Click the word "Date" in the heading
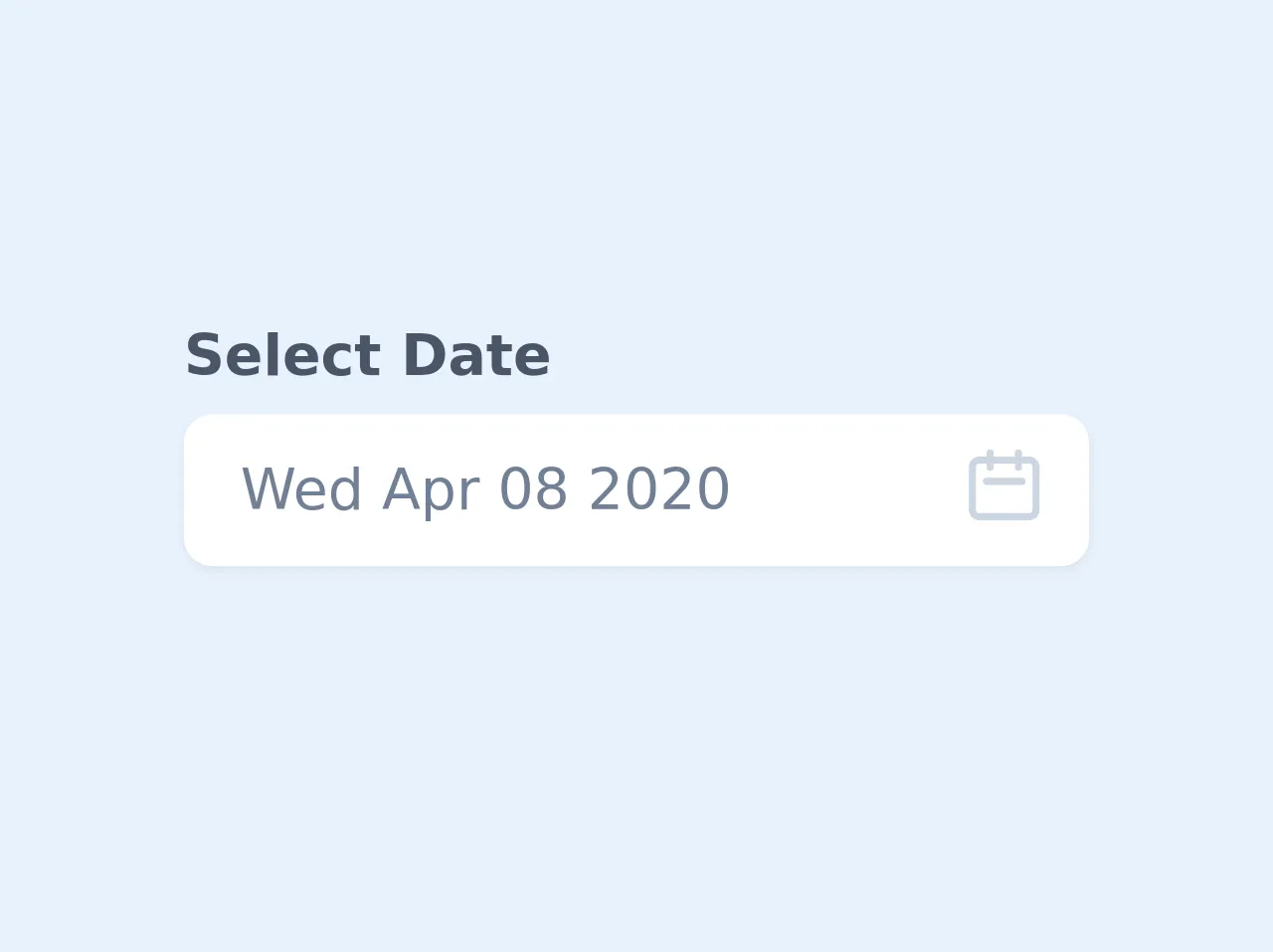The height and width of the screenshot is (952, 1273). coord(475,355)
